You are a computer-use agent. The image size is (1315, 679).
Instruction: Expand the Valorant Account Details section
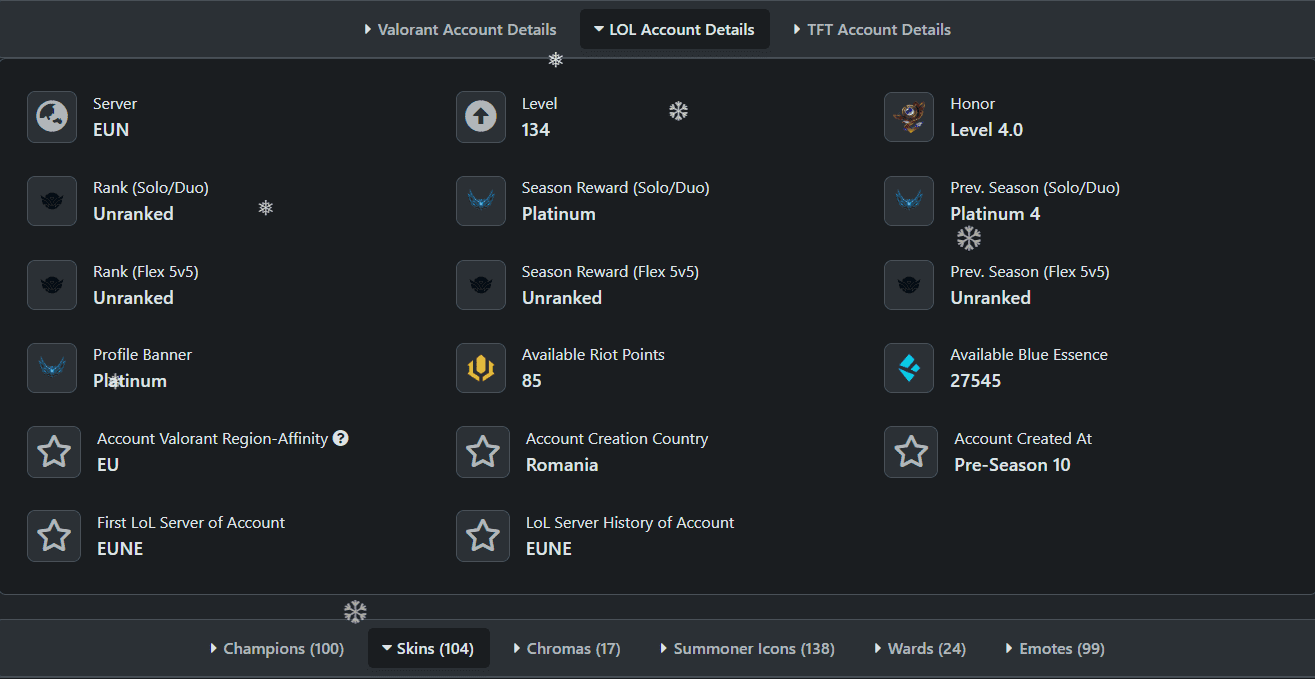tap(460, 29)
